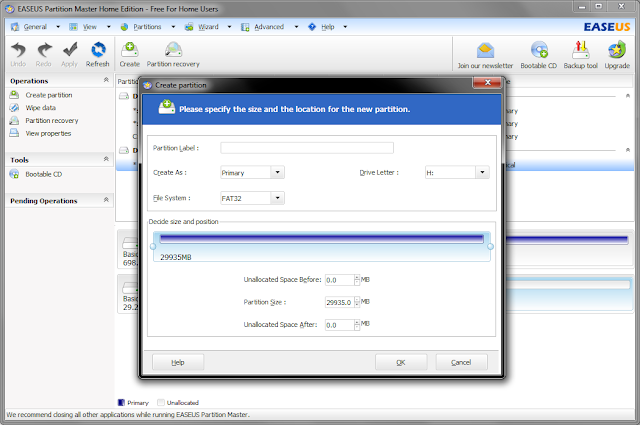Click the Help menu diamond icon
This screenshot has height=425, width=640.
tap(312, 27)
